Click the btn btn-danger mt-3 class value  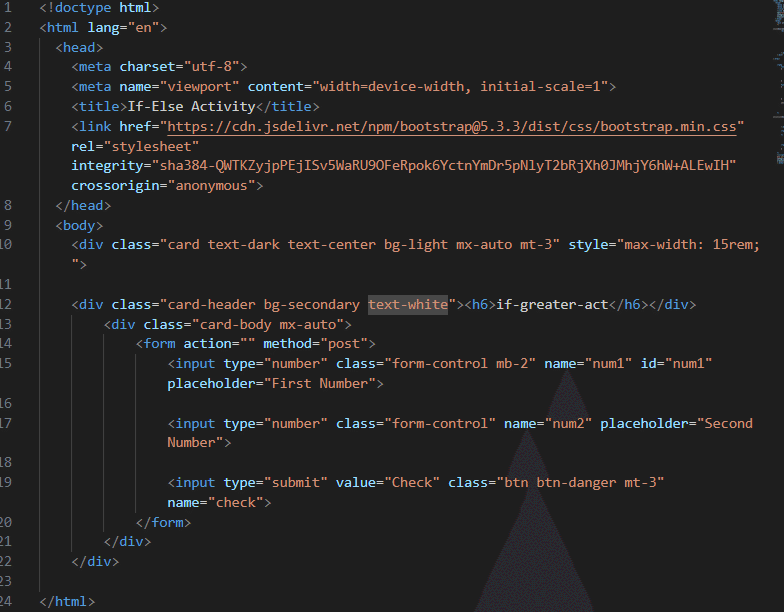pyautogui.click(x=580, y=482)
